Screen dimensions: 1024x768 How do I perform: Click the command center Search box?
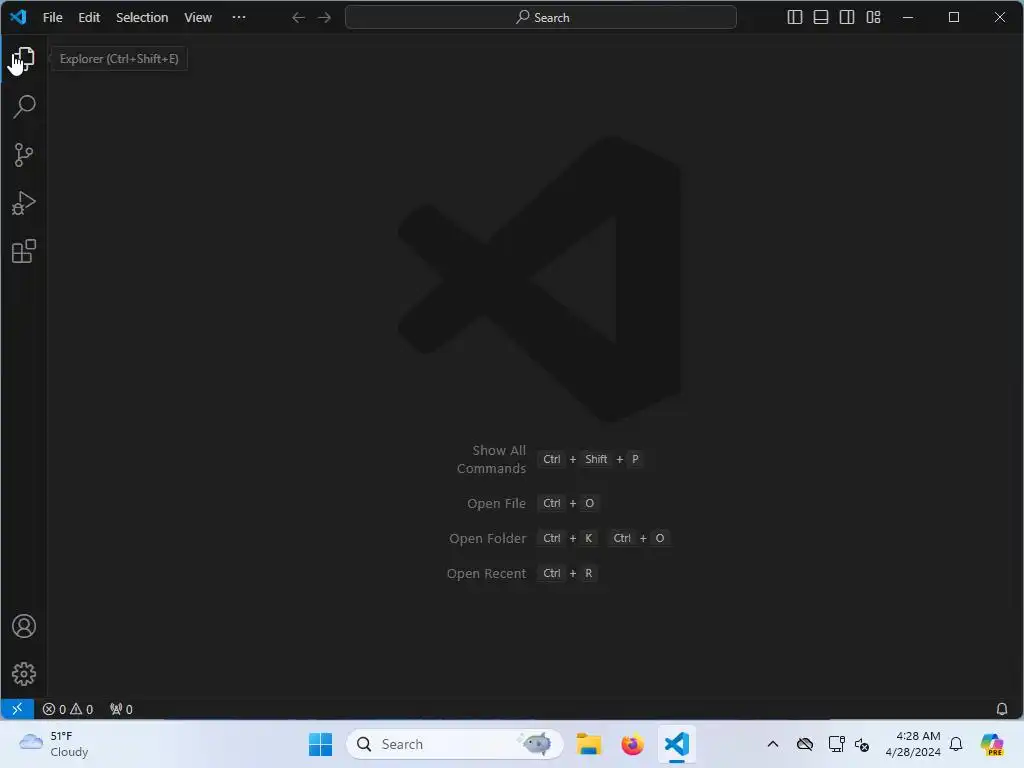[x=541, y=18]
